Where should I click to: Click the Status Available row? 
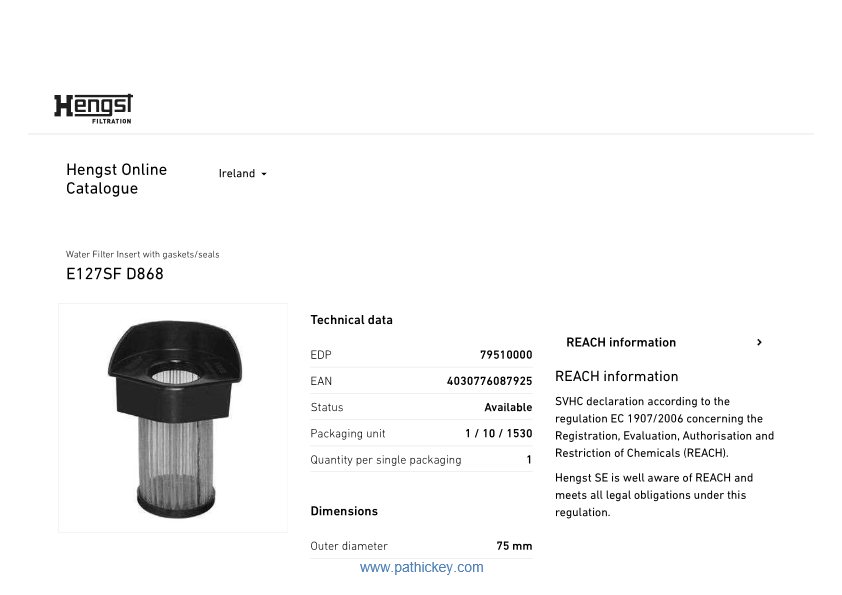pyautogui.click(x=421, y=407)
